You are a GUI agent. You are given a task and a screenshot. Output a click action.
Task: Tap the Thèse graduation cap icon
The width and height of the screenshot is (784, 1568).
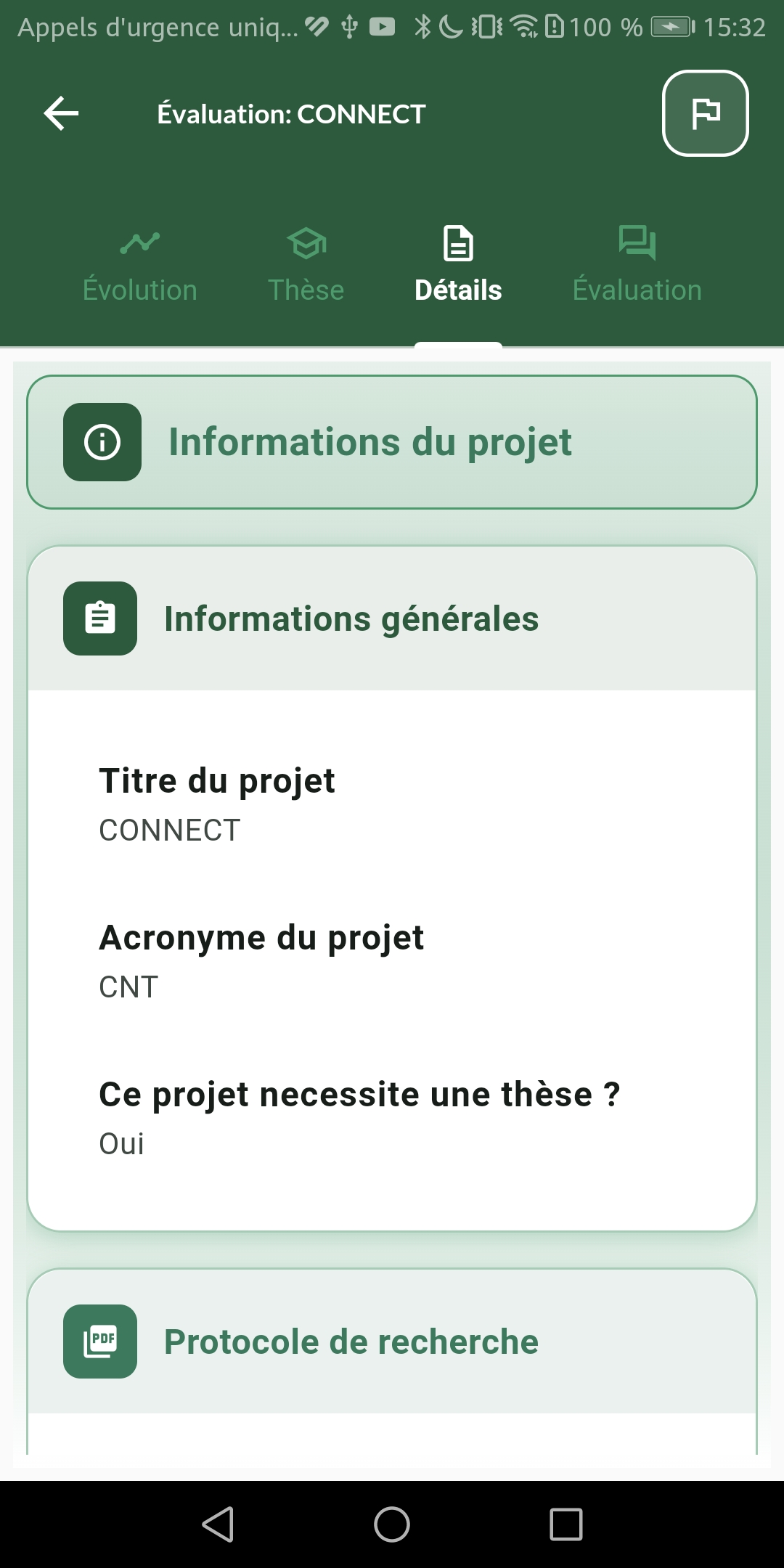pos(306,243)
